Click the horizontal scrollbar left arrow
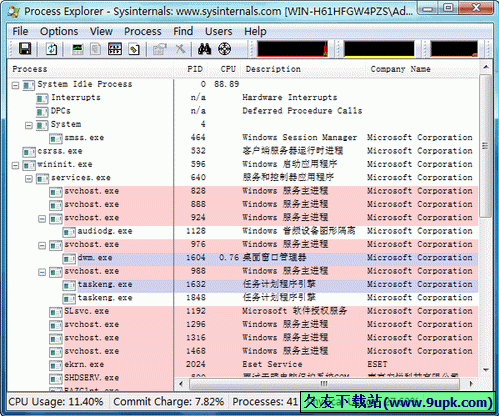 (x=181, y=384)
